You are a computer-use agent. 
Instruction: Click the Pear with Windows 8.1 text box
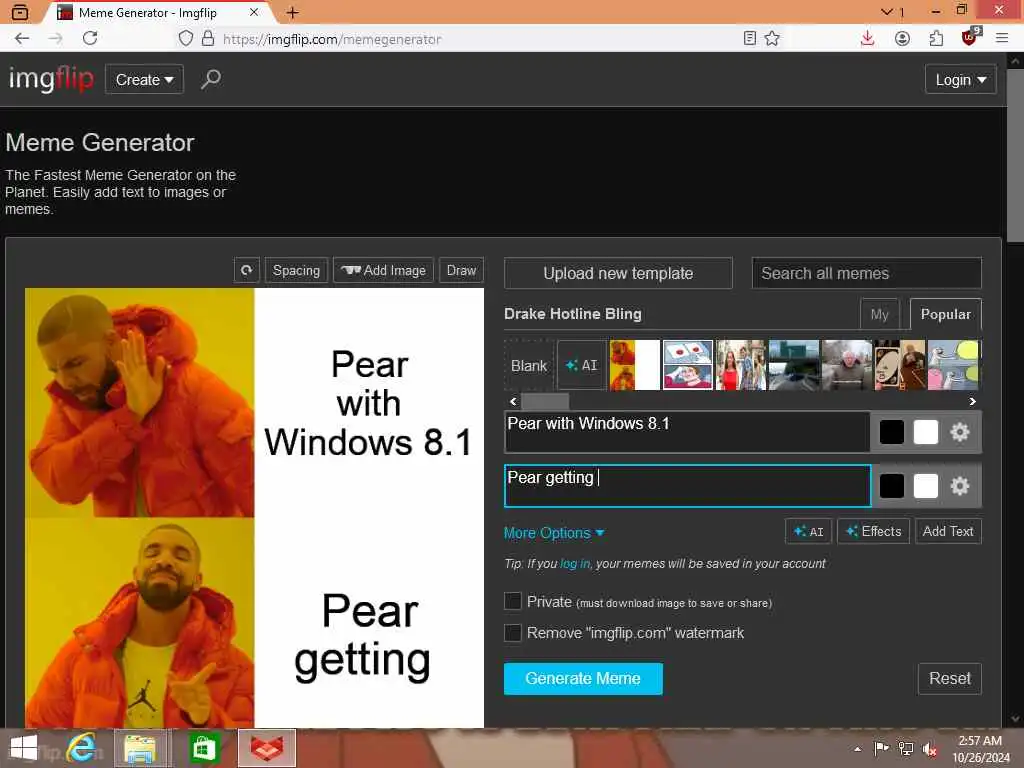coord(688,432)
